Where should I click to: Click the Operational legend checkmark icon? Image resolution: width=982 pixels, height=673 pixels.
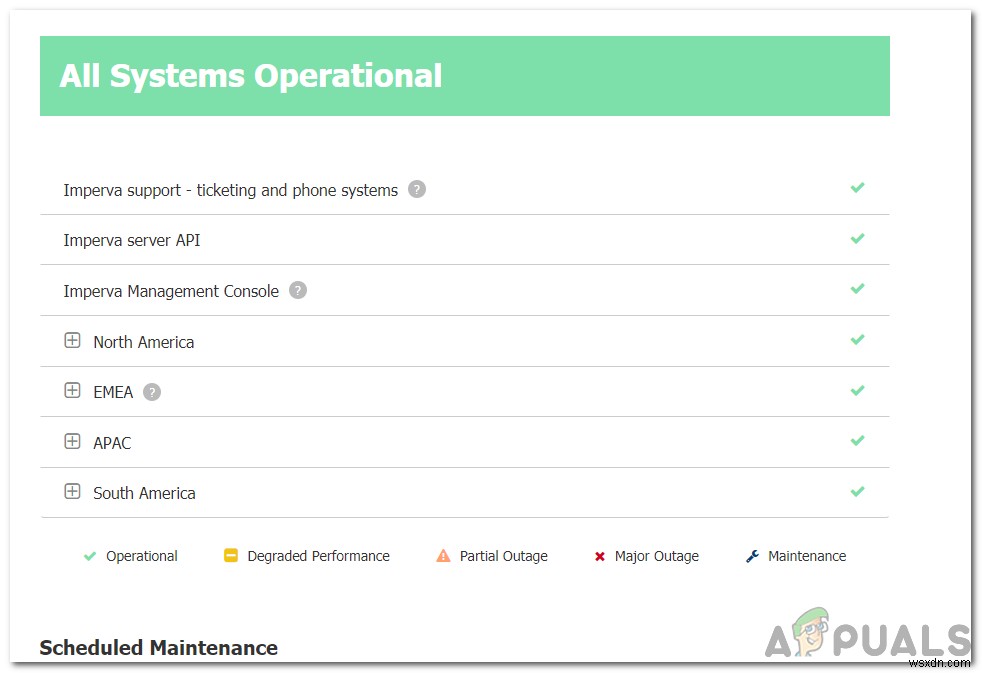(90, 556)
